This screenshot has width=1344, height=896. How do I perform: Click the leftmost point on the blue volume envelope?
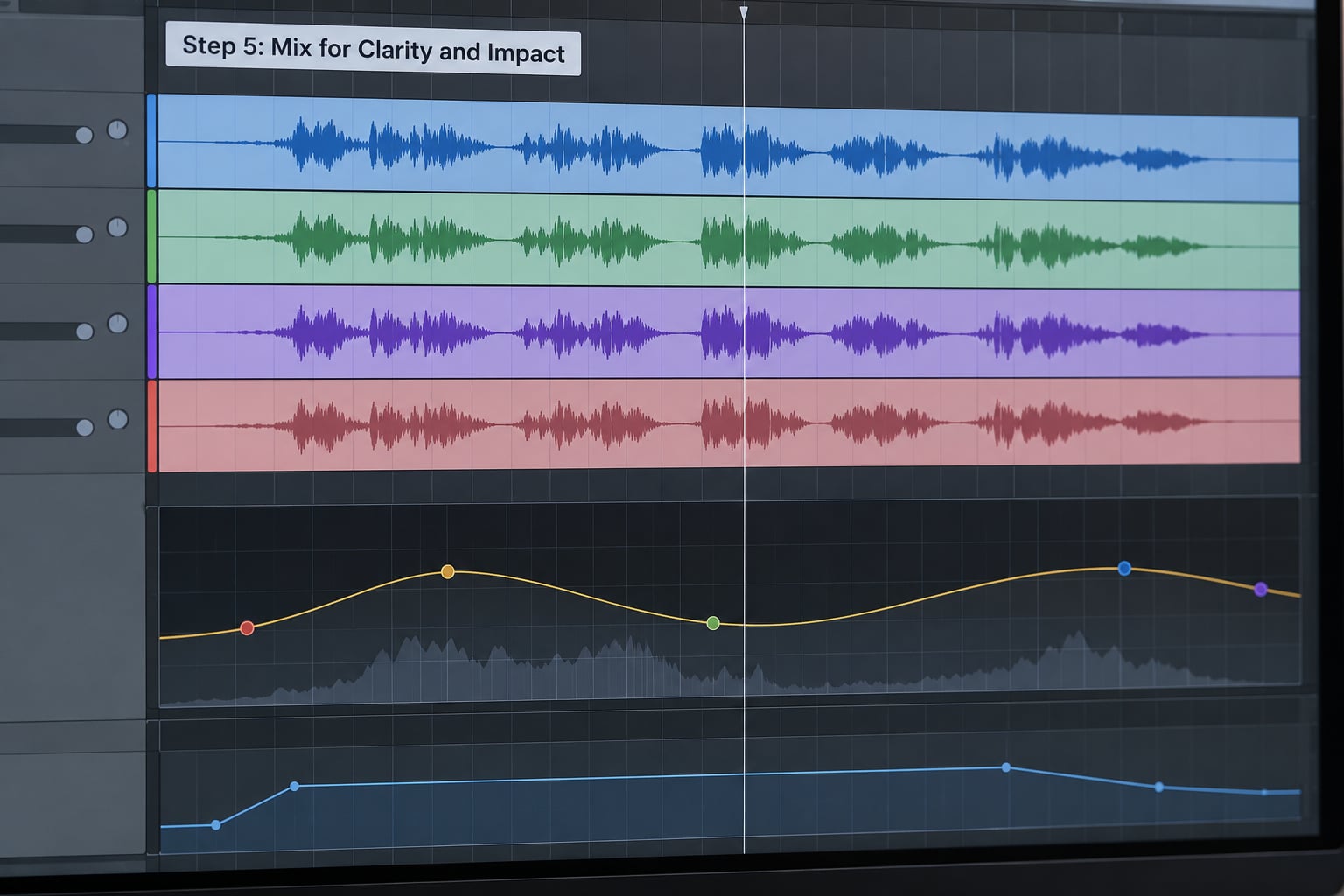tap(216, 825)
